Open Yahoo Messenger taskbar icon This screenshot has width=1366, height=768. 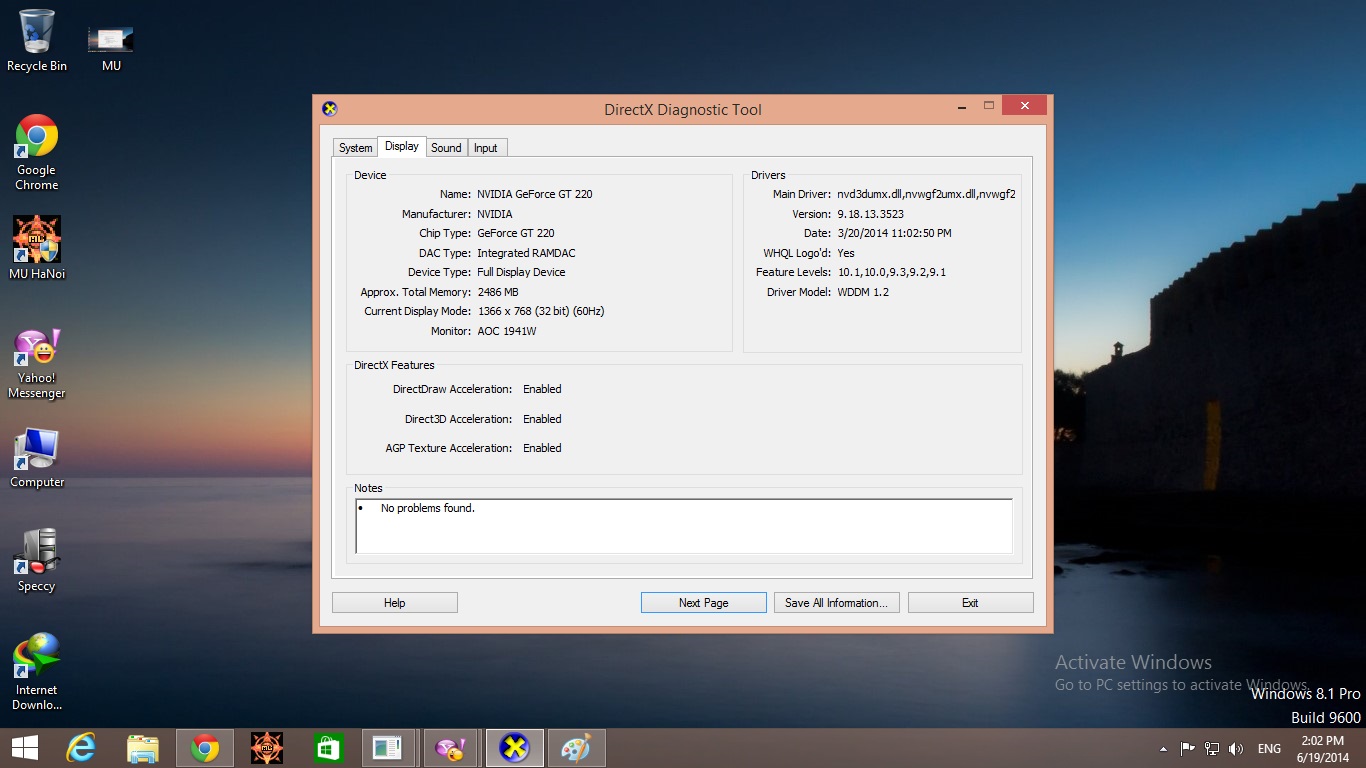452,748
